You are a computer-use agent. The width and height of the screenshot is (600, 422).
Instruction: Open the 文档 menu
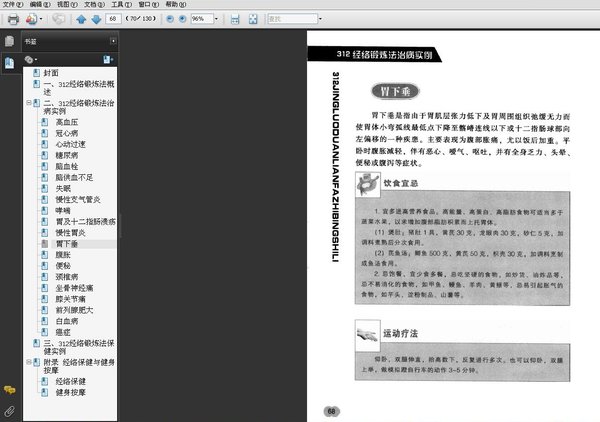(95, 5)
